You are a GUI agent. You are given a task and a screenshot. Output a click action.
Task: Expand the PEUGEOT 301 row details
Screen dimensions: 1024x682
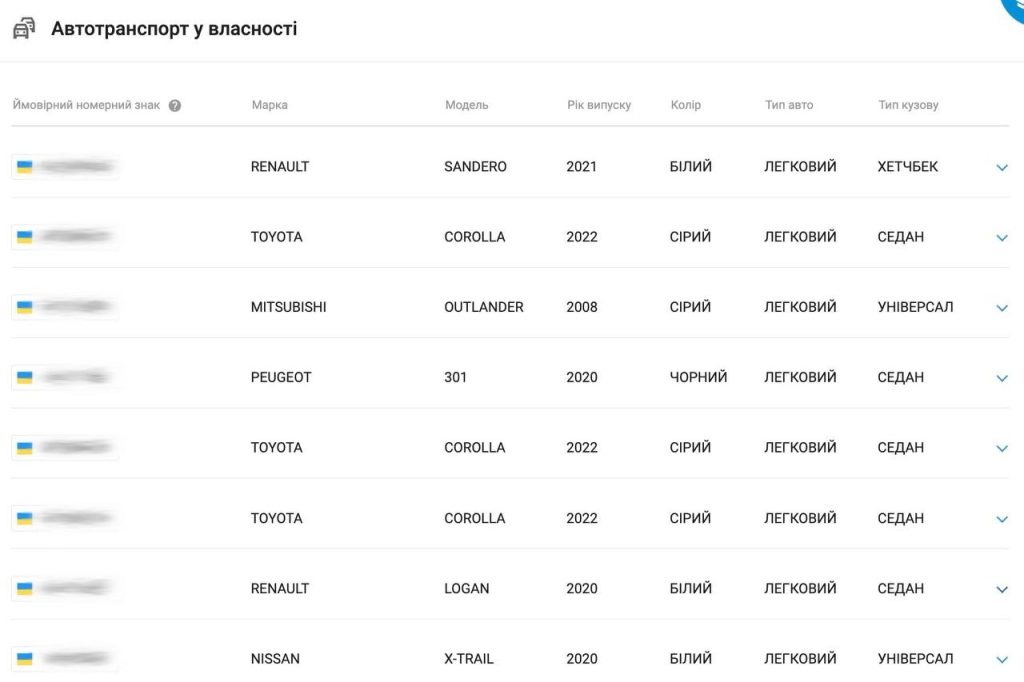coord(1002,378)
